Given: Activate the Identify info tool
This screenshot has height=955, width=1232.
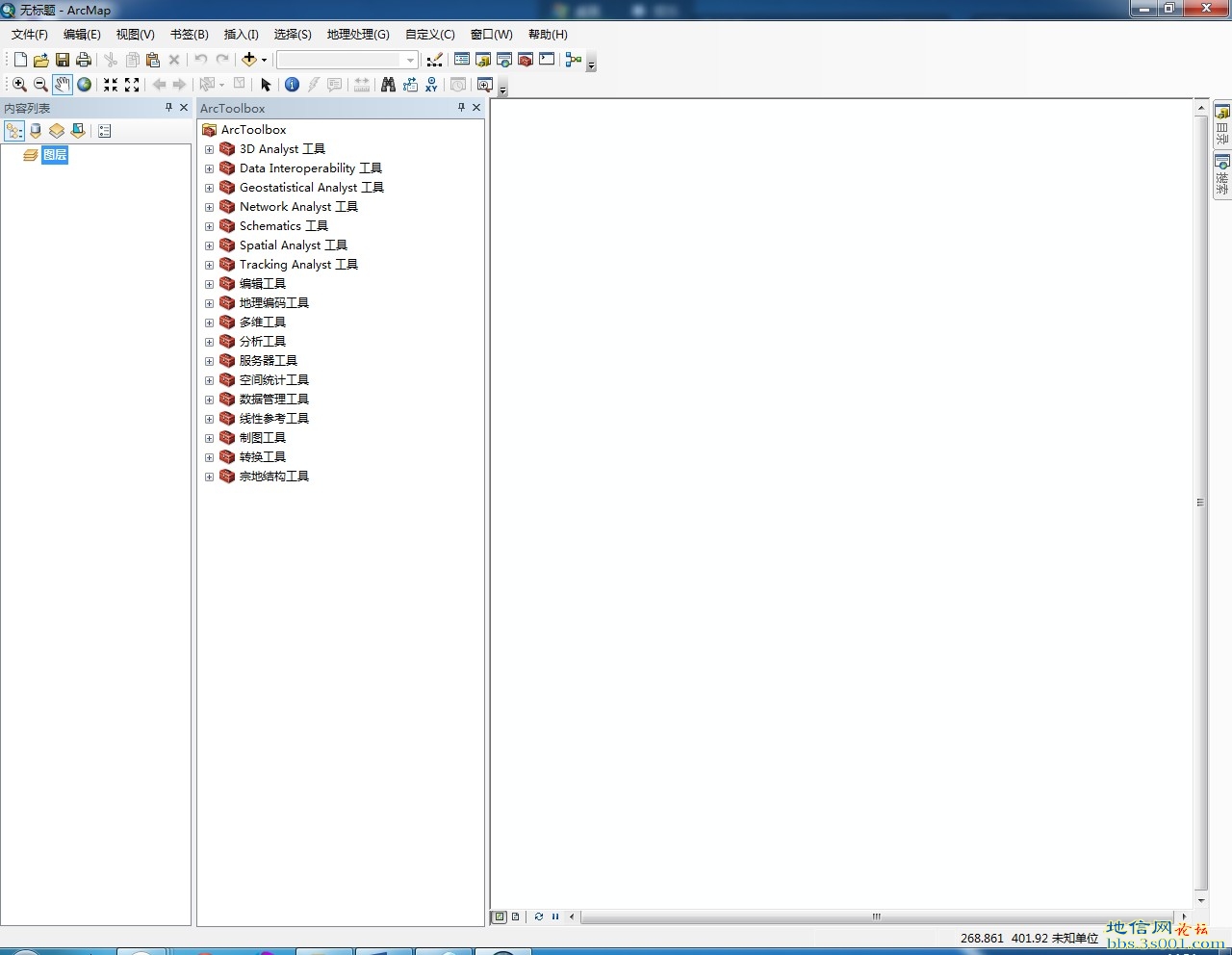Looking at the screenshot, I should [293, 85].
